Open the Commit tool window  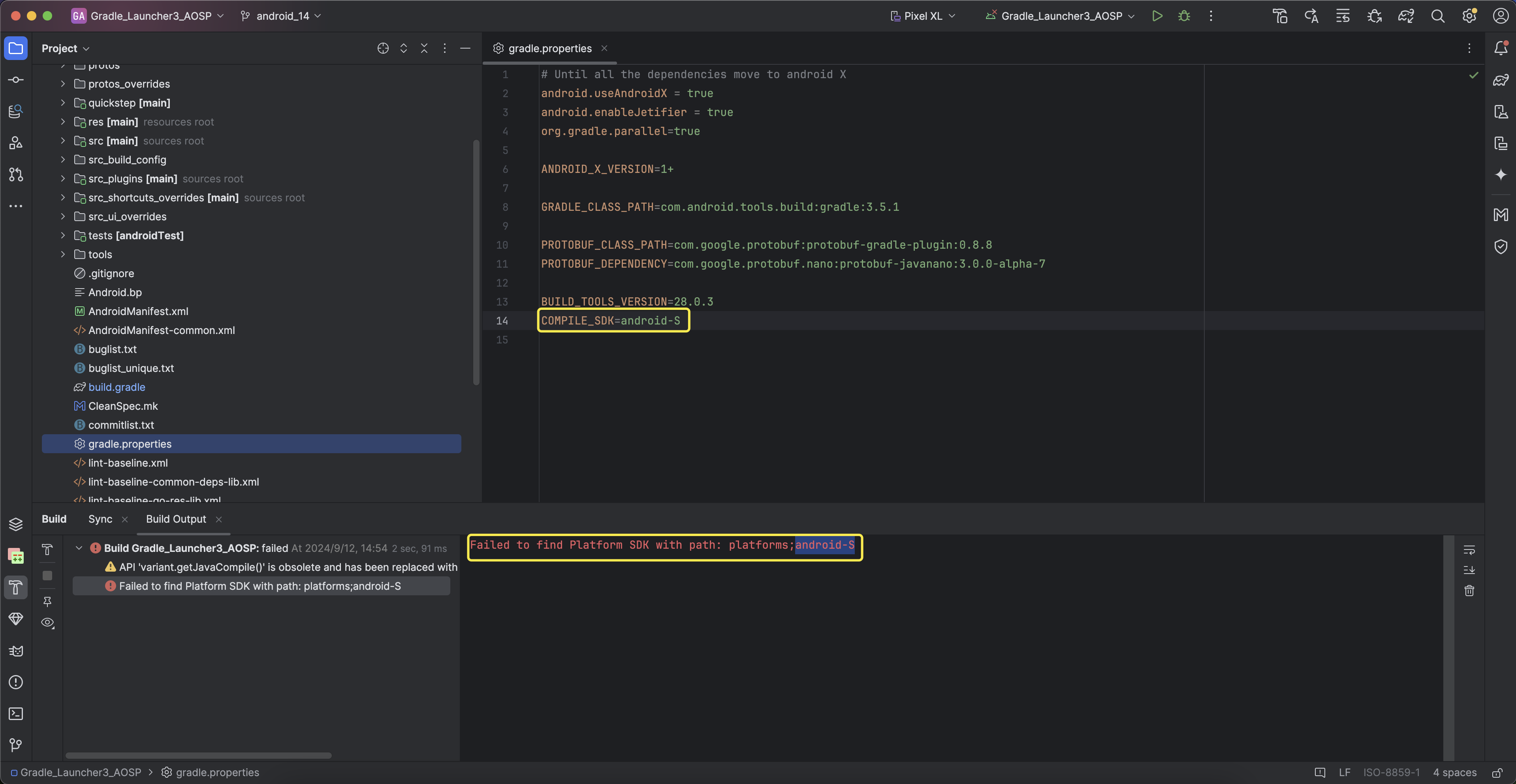point(16,80)
